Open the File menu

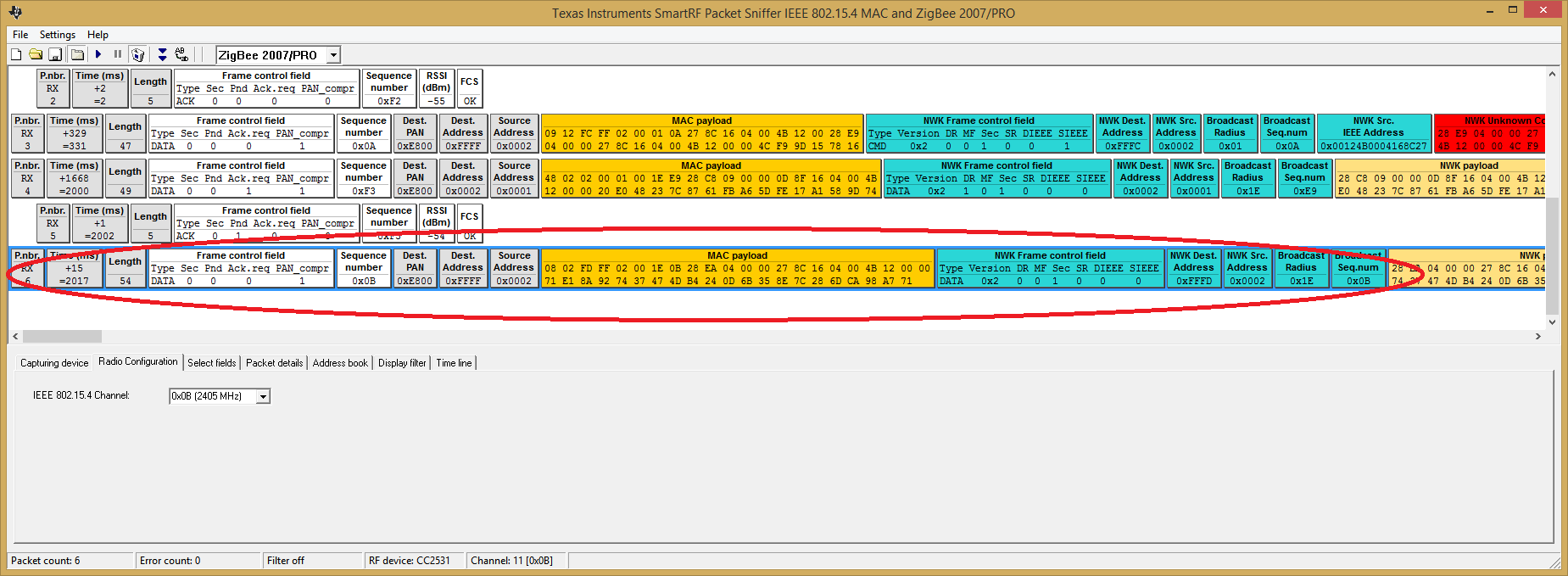[x=20, y=35]
